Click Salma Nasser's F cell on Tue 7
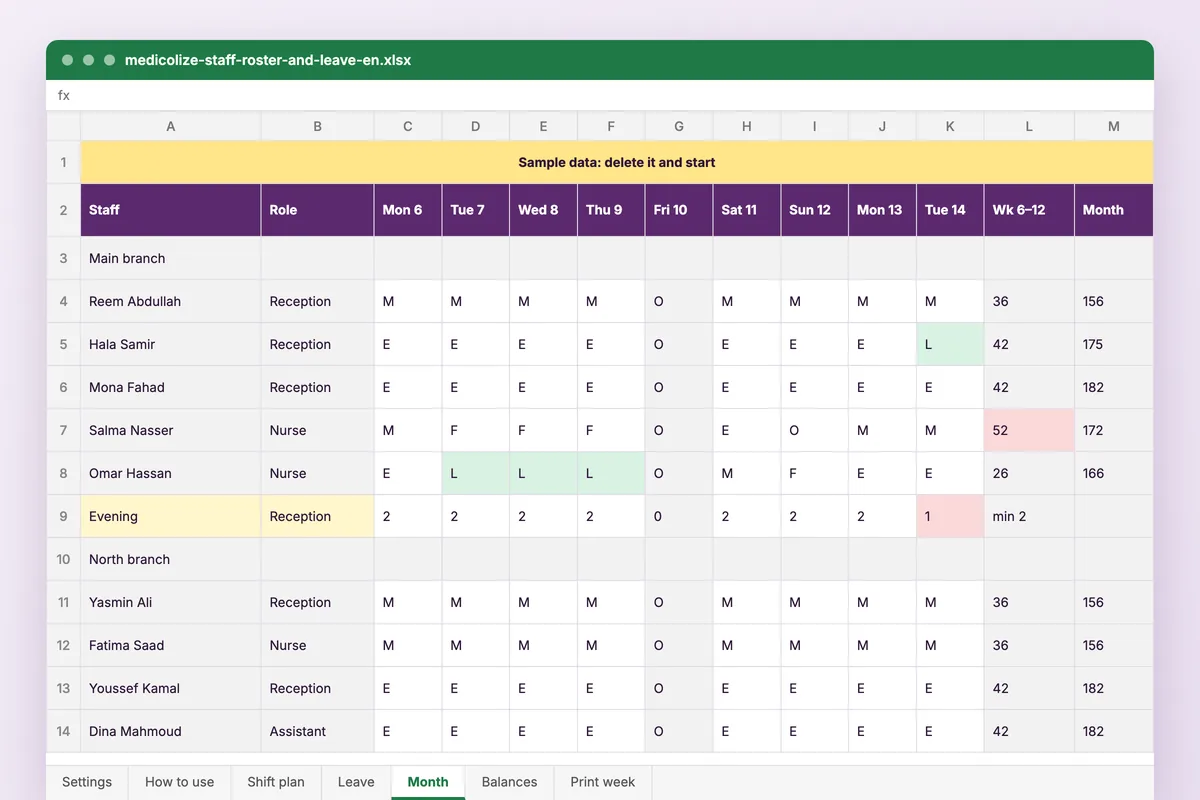 tap(475, 430)
